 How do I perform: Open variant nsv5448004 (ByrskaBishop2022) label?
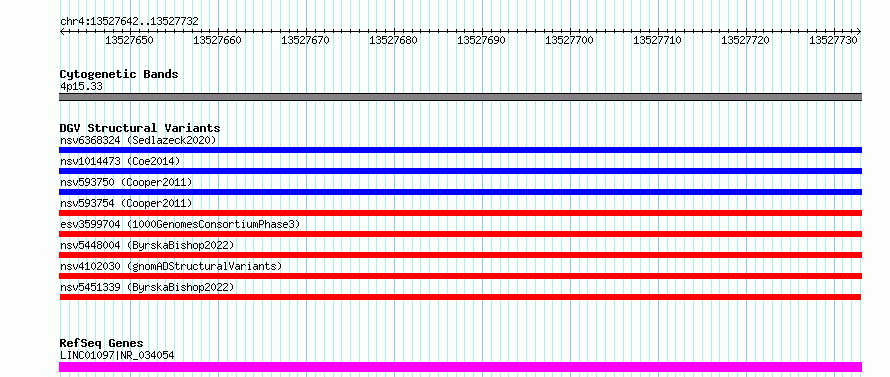click(x=147, y=245)
